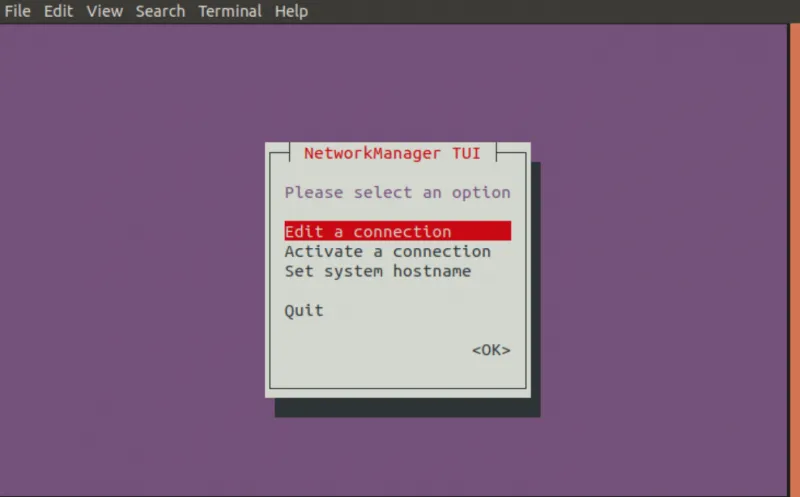Select the Quit option
Viewport: 800px width, 497px height.
pyautogui.click(x=304, y=311)
